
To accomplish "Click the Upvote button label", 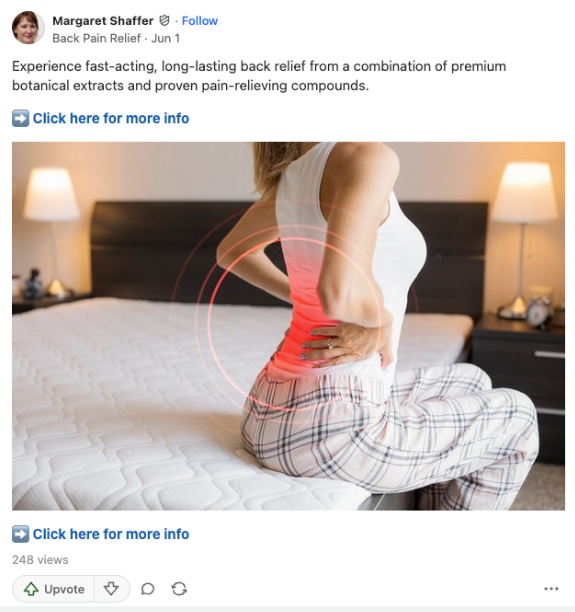I will [x=64, y=589].
